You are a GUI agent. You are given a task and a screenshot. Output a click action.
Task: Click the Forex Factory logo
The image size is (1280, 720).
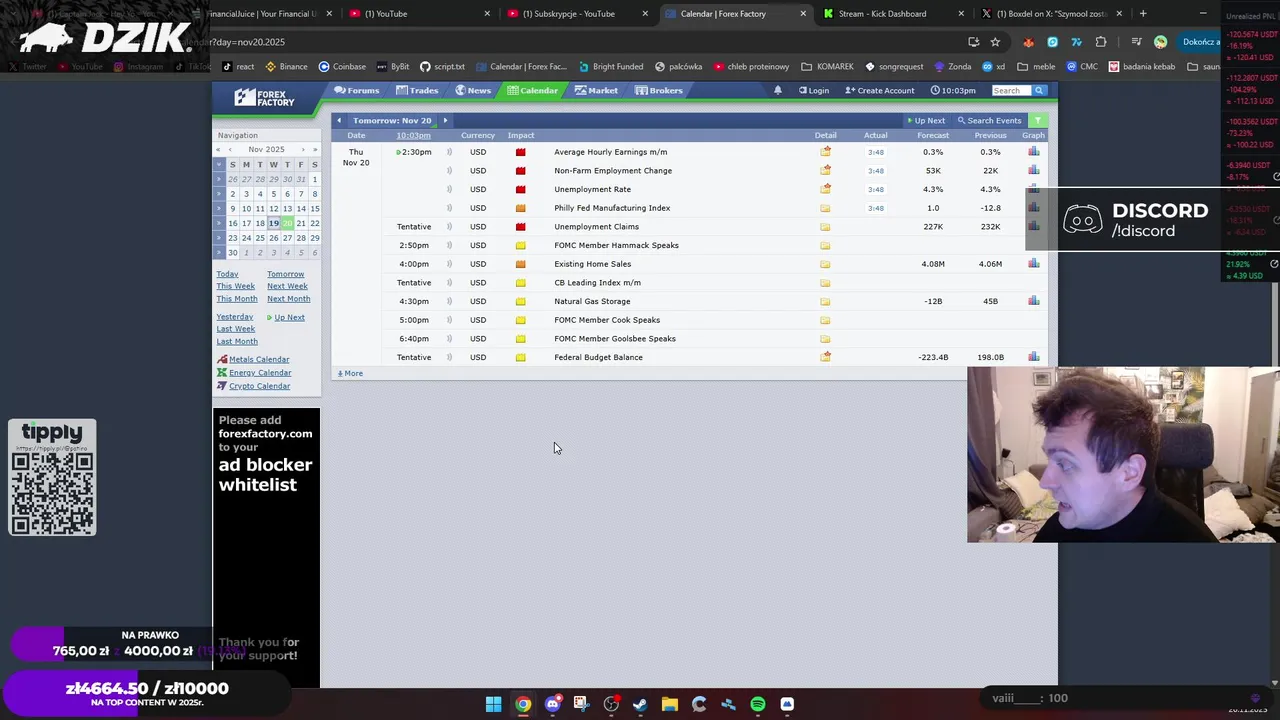pyautogui.click(x=265, y=97)
